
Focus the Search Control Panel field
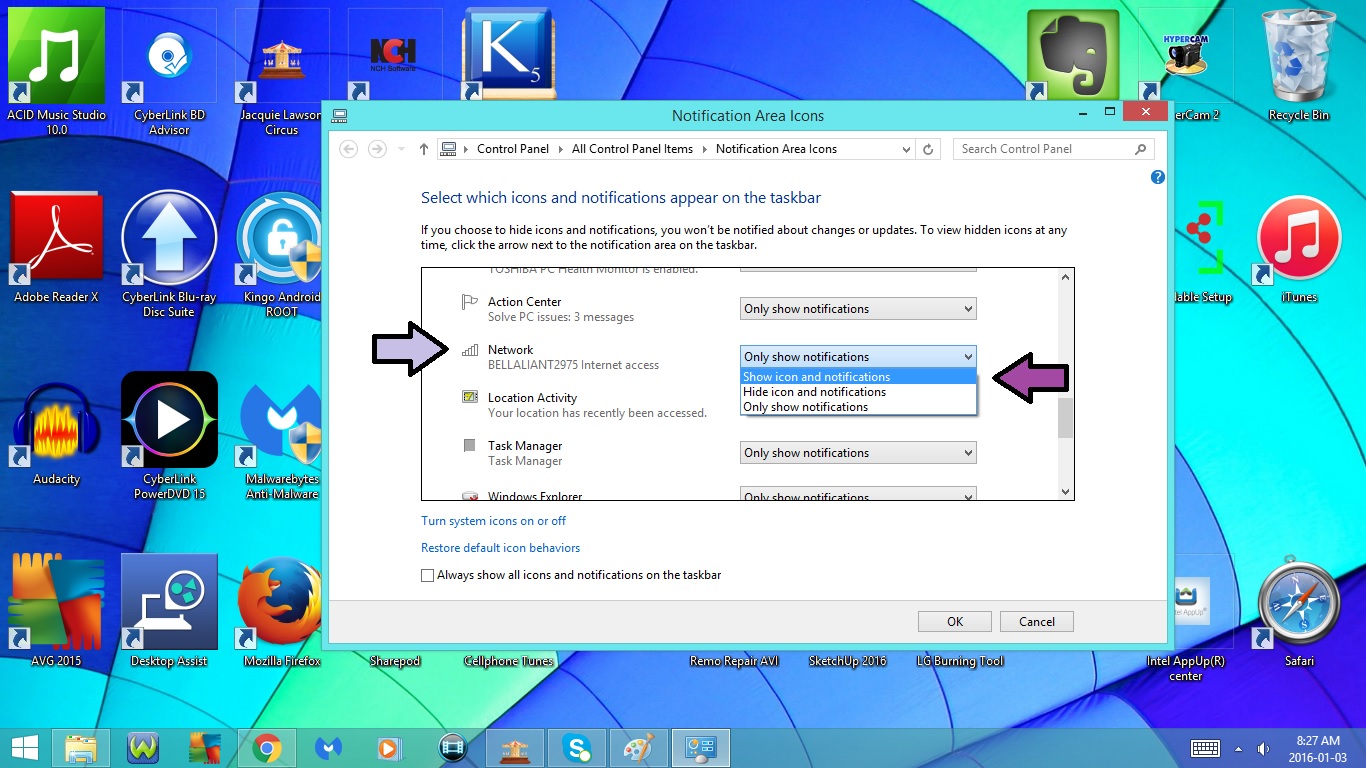pos(1054,149)
